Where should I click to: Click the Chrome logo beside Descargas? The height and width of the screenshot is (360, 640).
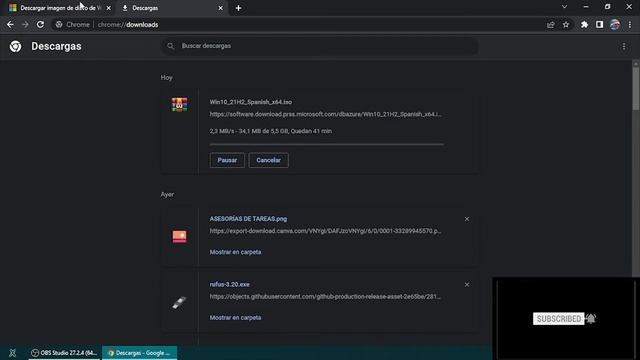16,46
